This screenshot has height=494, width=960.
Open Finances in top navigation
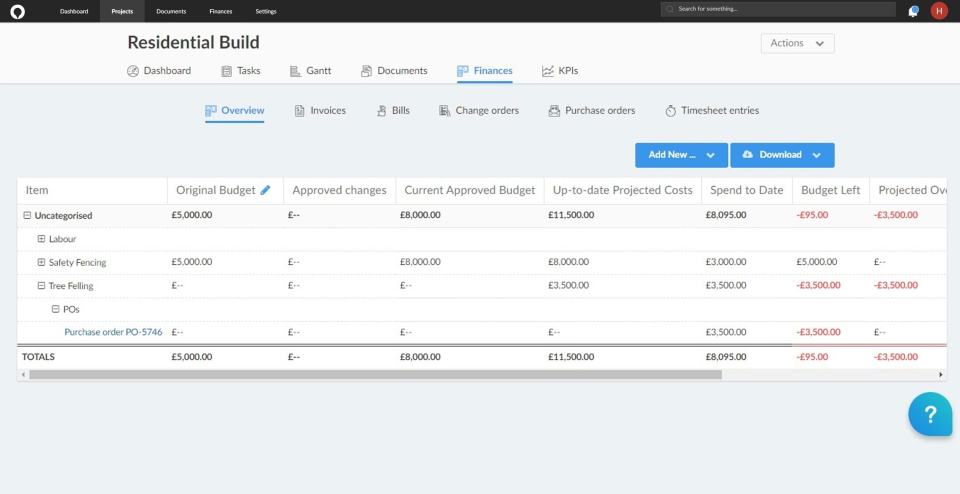point(220,11)
